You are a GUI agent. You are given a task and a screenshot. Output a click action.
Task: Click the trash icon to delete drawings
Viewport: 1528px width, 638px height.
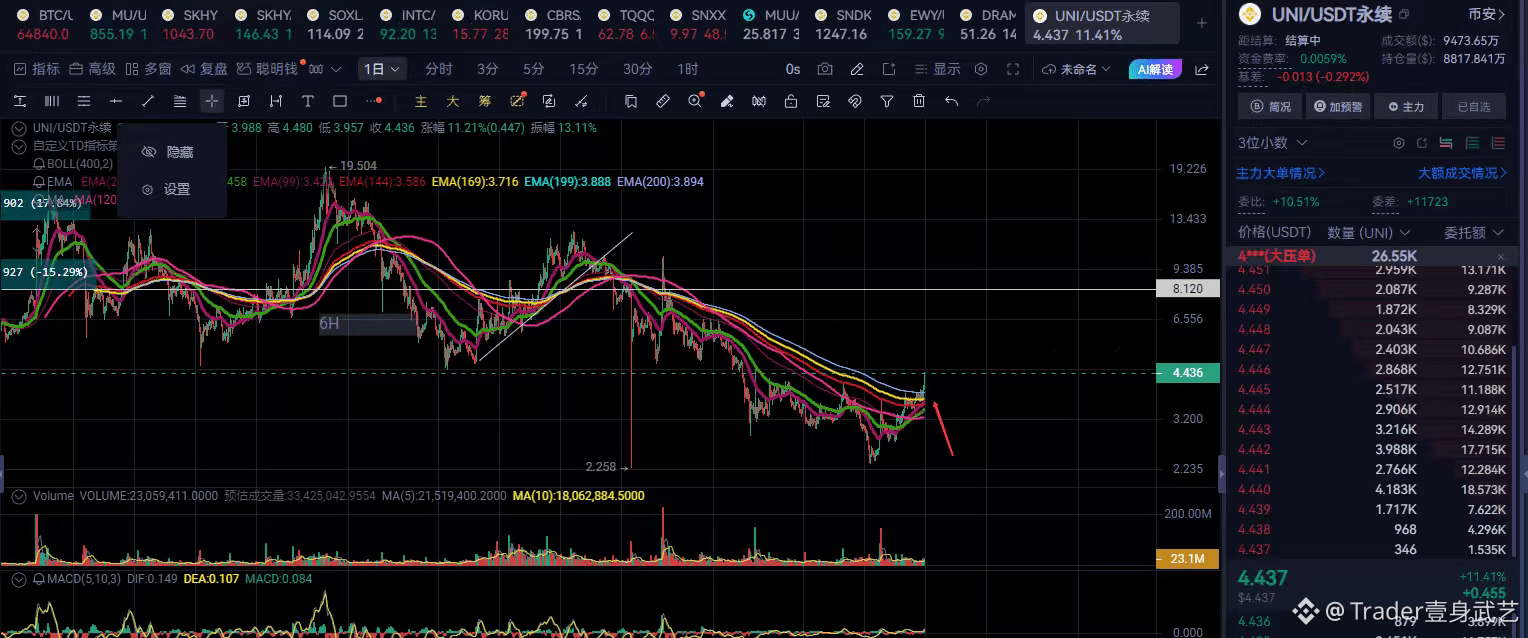pos(919,101)
